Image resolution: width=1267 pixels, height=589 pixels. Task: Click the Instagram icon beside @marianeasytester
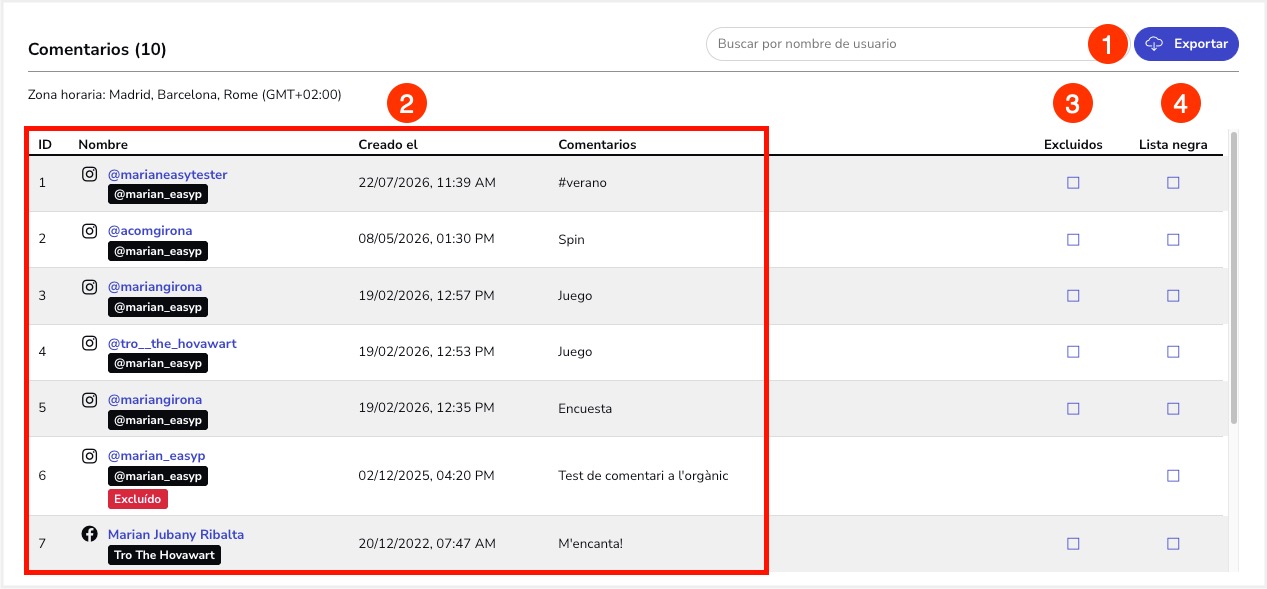89,174
